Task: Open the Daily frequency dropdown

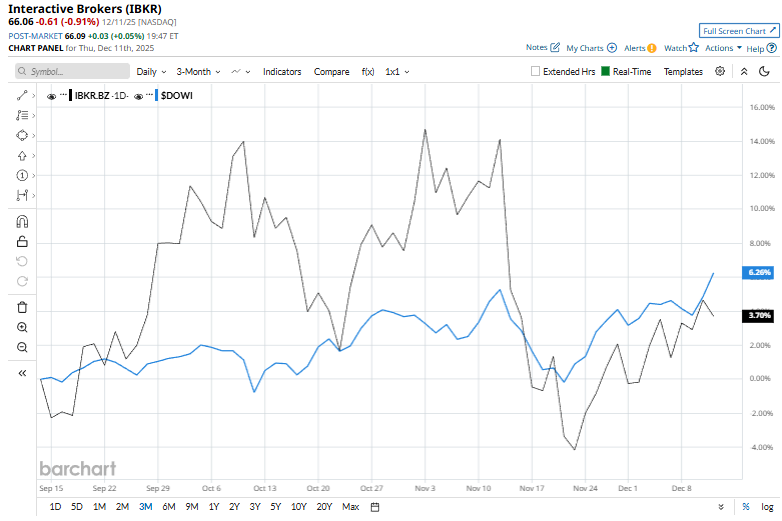Action: point(151,72)
